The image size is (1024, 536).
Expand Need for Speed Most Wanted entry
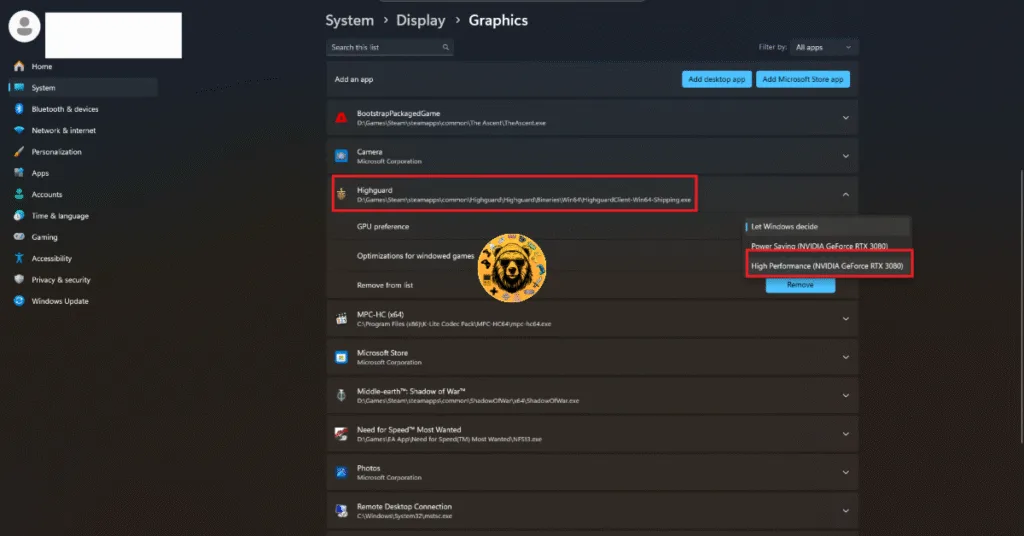tap(845, 434)
